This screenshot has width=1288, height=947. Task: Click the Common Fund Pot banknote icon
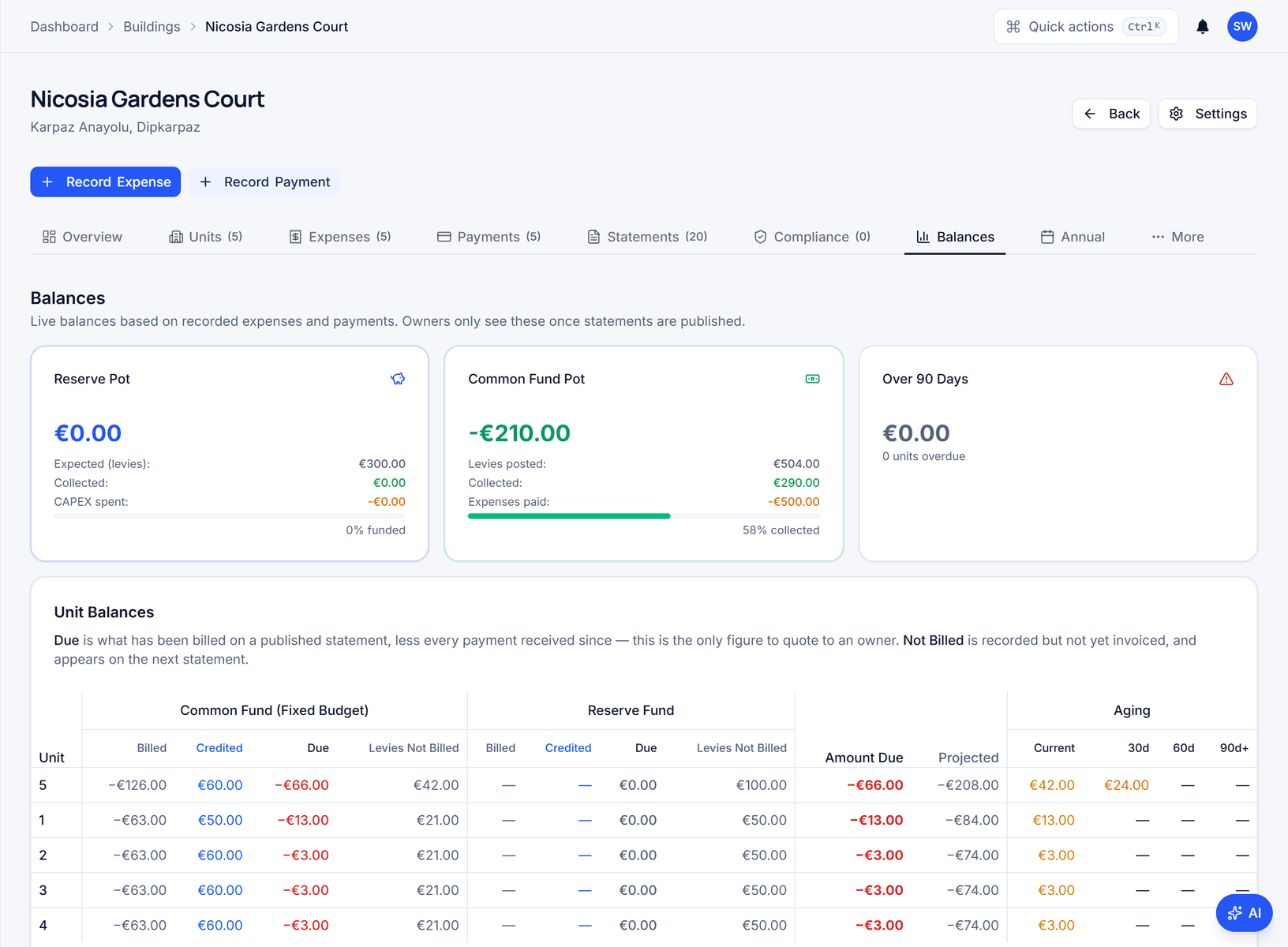point(812,379)
